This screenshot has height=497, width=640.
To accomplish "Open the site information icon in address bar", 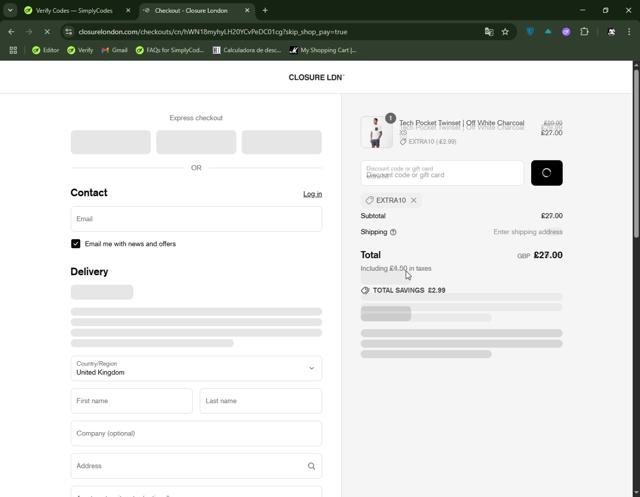I will pos(69,32).
